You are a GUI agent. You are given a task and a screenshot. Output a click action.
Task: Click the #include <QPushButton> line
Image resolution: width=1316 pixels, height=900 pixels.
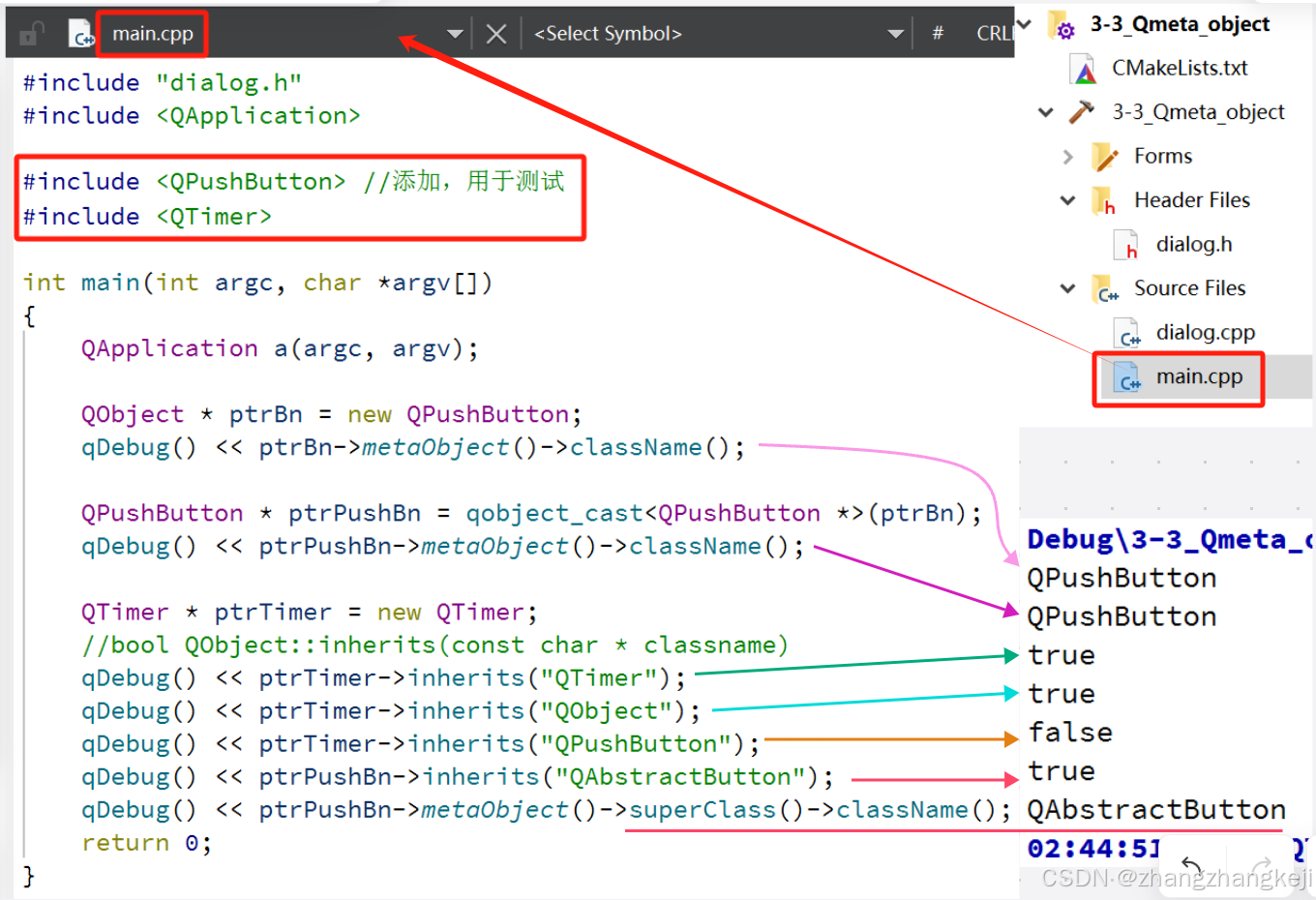[x=293, y=182]
